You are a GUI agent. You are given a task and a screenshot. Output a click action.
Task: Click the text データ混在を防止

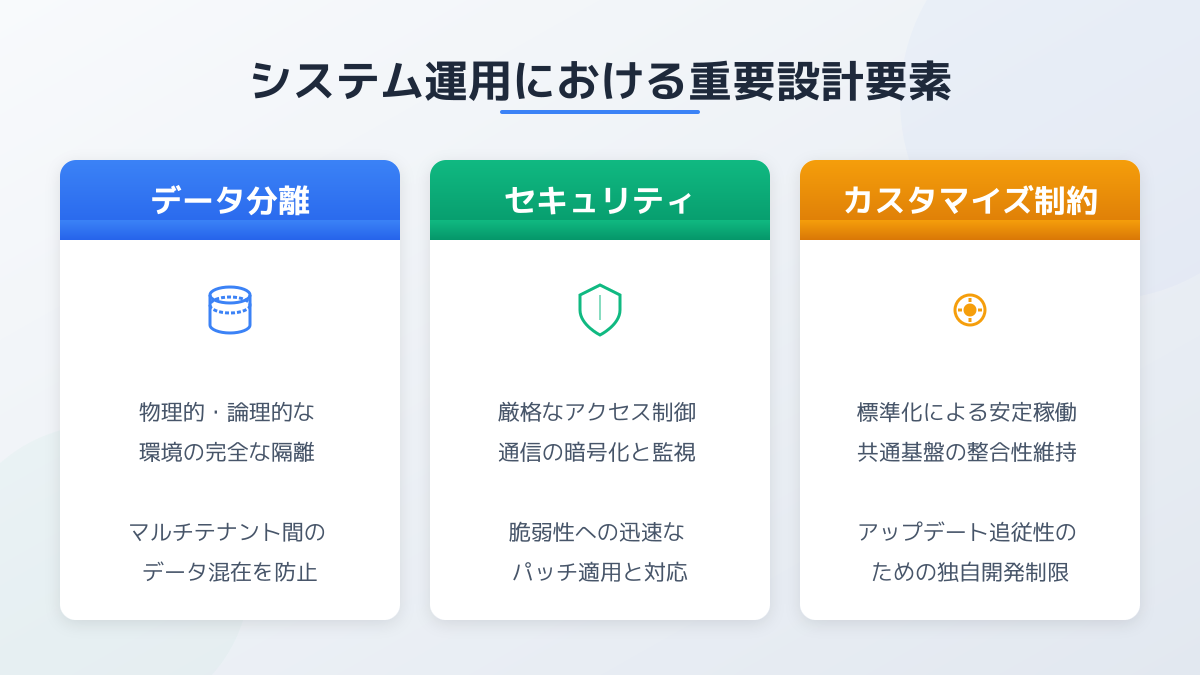coord(230,572)
